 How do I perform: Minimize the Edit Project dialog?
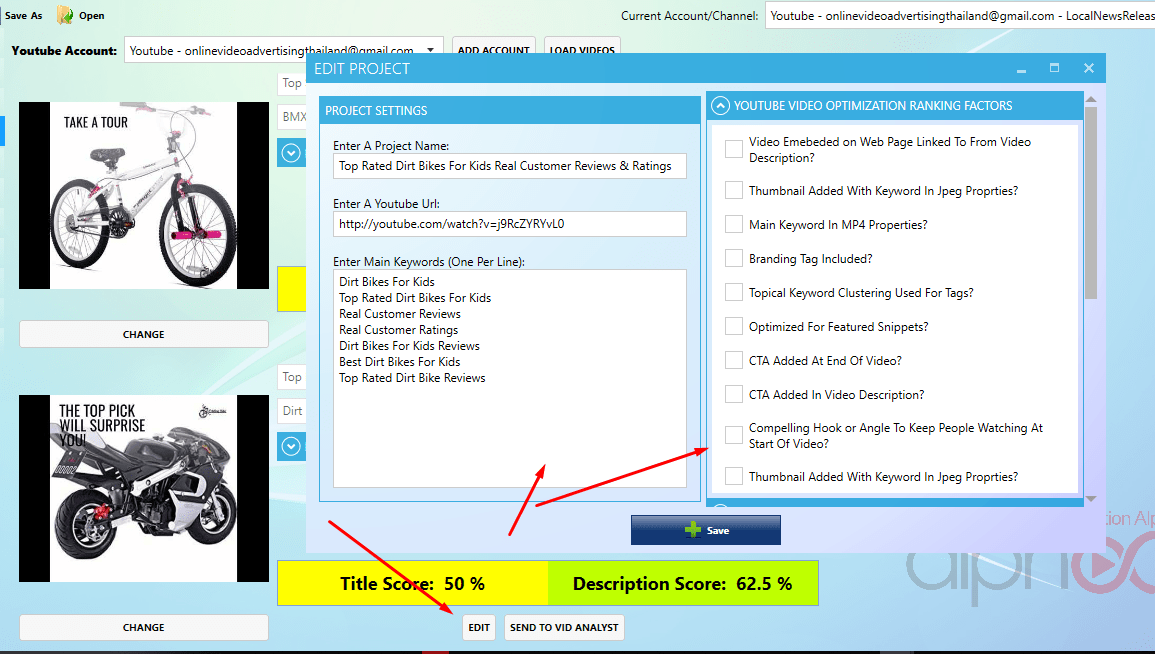pyautogui.click(x=1021, y=69)
